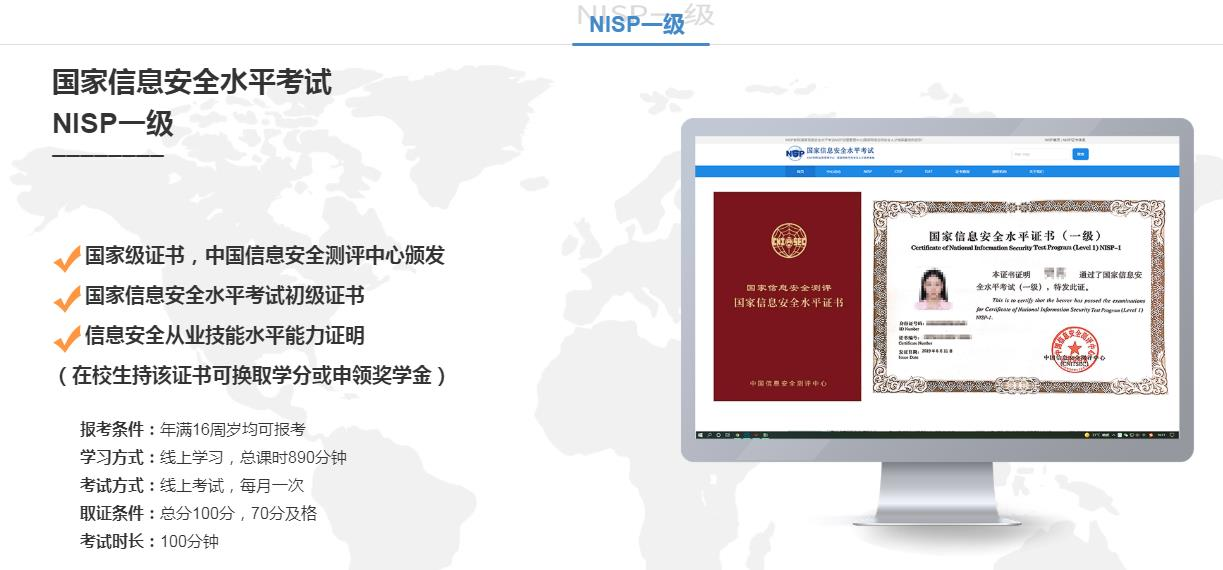Click the line 学习方式：线上学习，总课时890分钟
Viewport: 1223px width, 570px height.
click(214, 457)
